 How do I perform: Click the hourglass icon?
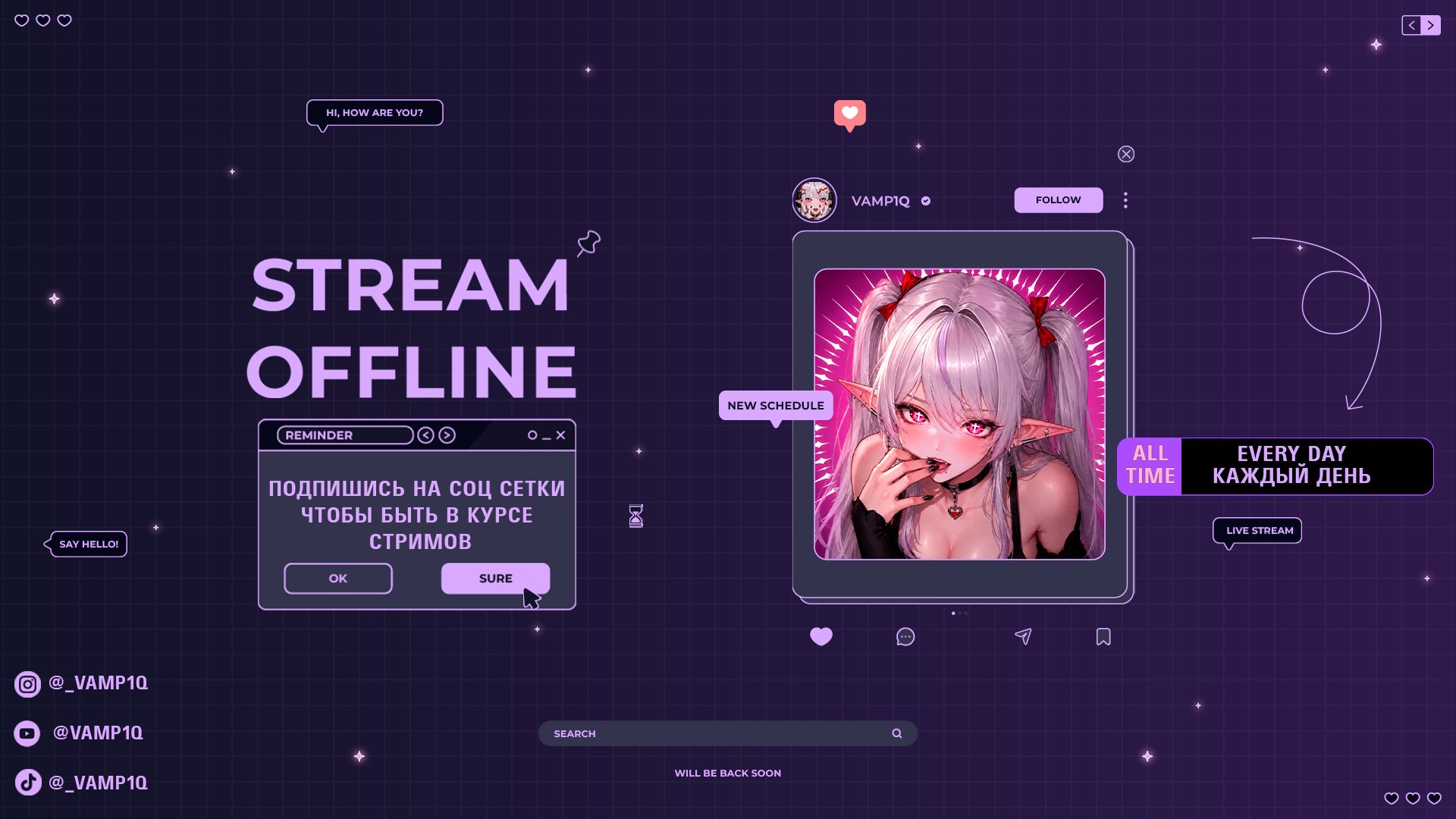636,516
